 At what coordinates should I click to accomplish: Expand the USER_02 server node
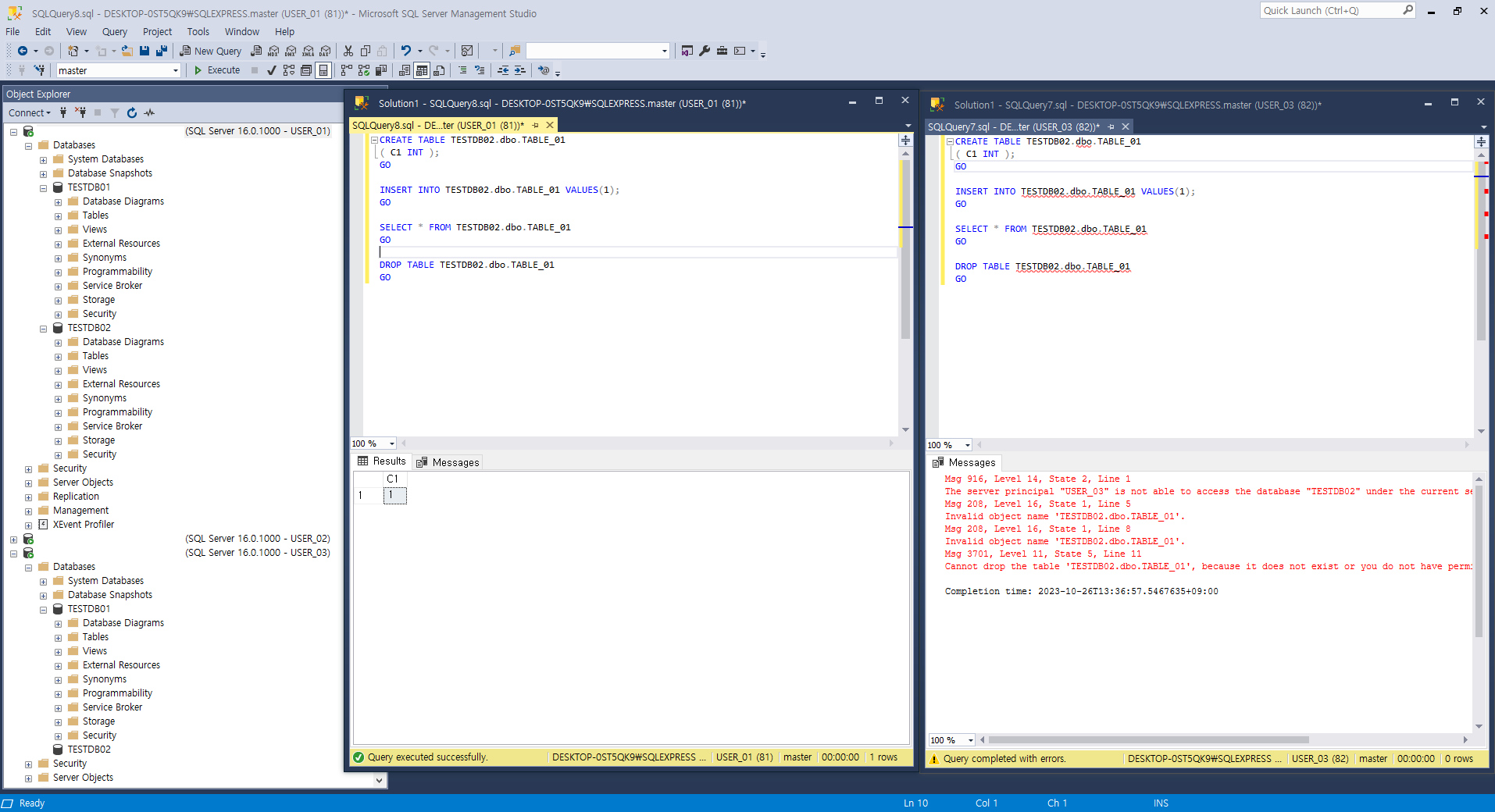[13, 540]
